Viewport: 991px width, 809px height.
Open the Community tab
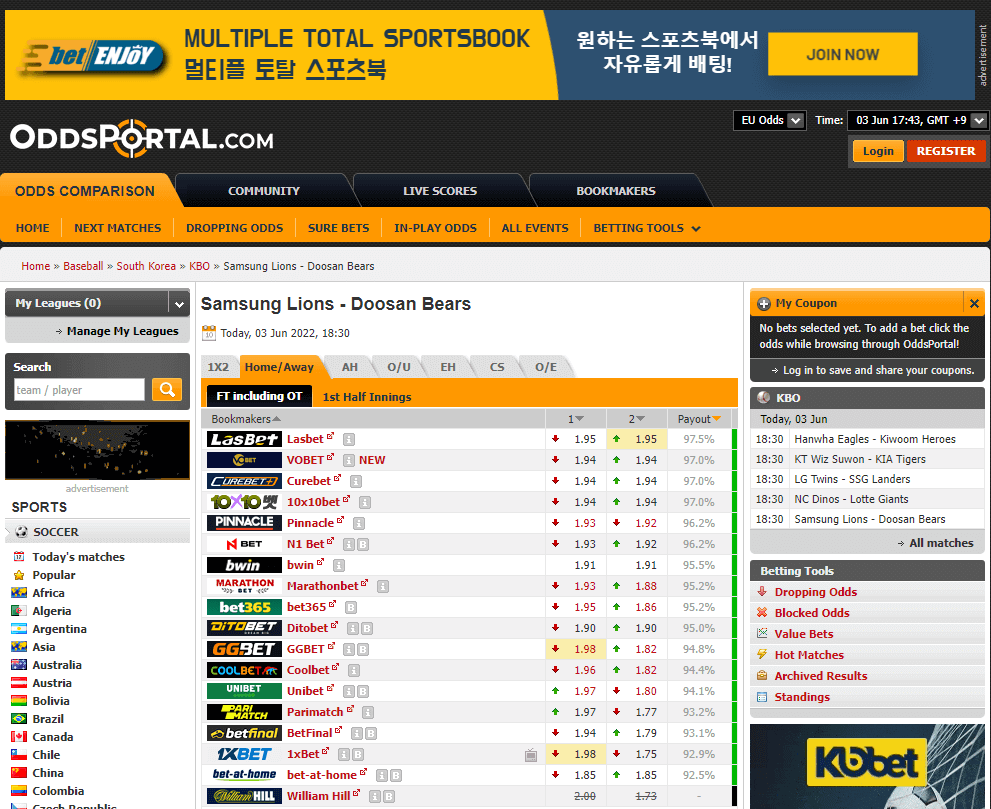pos(264,191)
